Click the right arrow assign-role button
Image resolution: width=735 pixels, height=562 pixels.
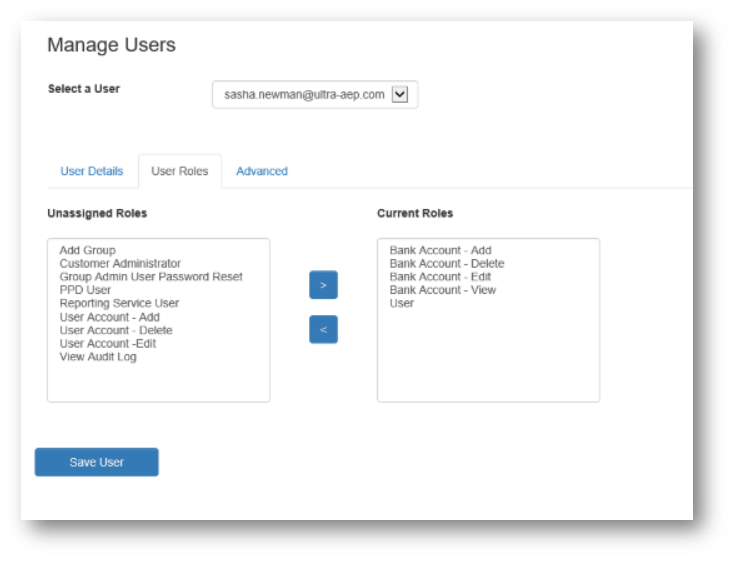click(x=323, y=285)
